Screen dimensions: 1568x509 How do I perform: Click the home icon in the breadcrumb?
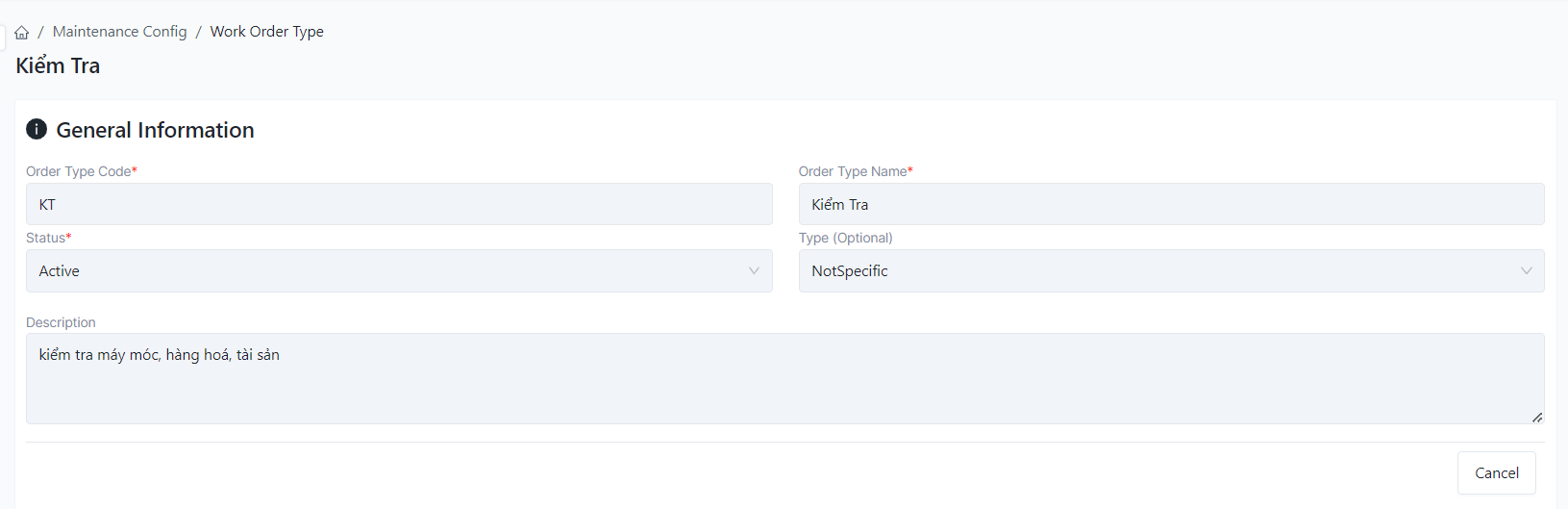click(22, 33)
